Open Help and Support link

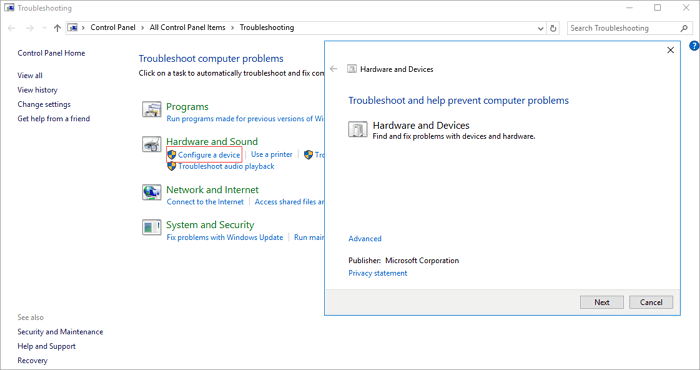click(x=46, y=346)
